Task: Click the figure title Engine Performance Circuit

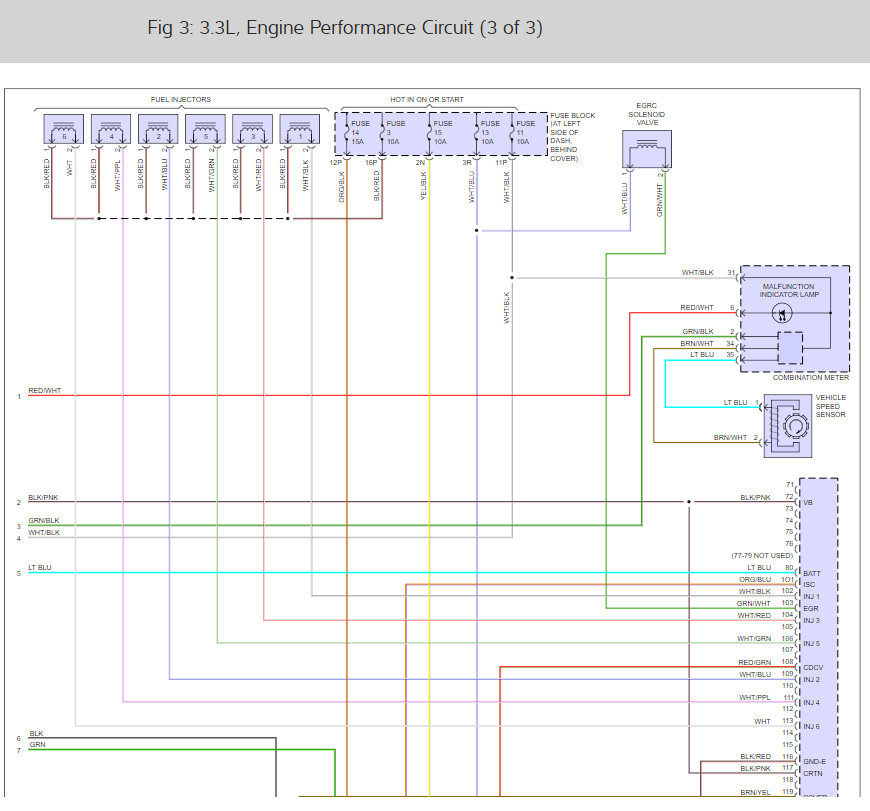Action: (x=345, y=28)
